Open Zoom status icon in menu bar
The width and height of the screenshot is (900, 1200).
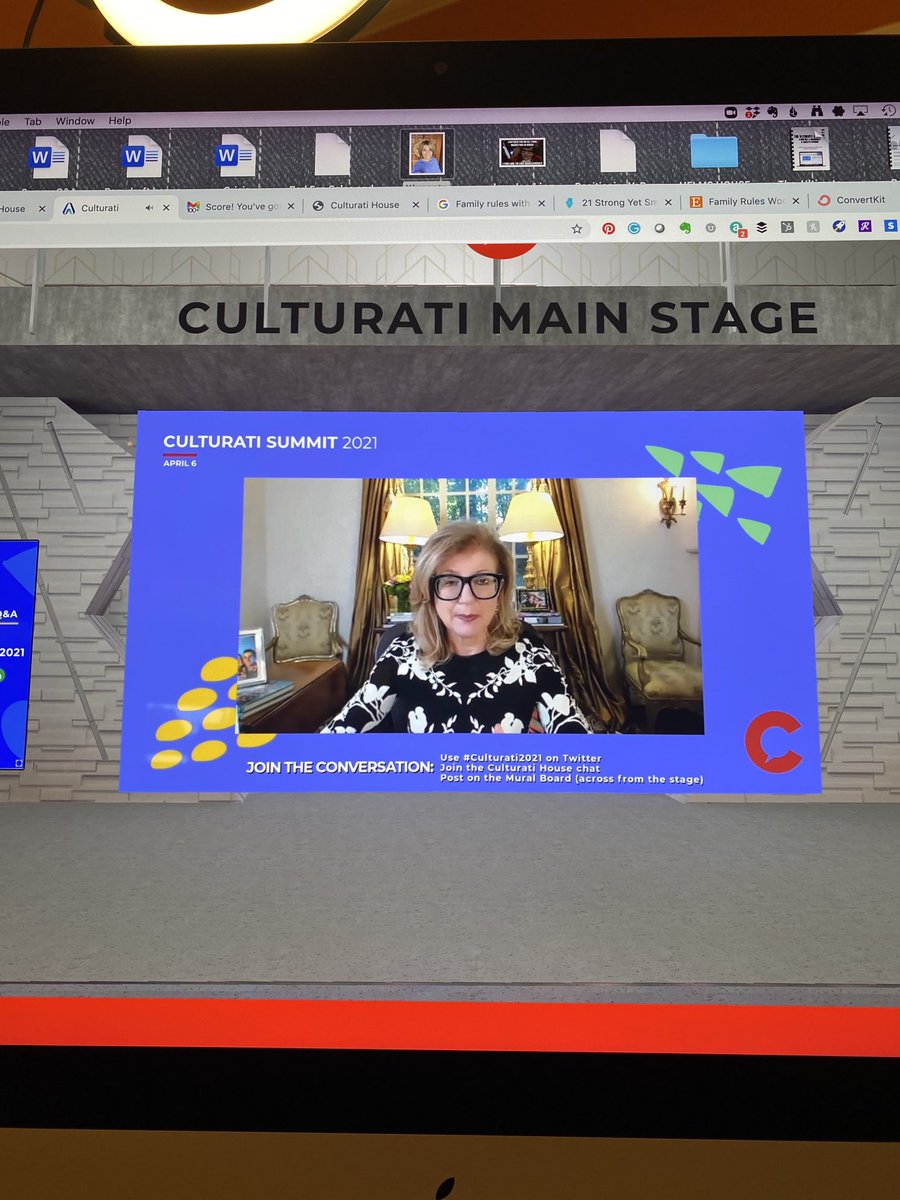point(731,112)
